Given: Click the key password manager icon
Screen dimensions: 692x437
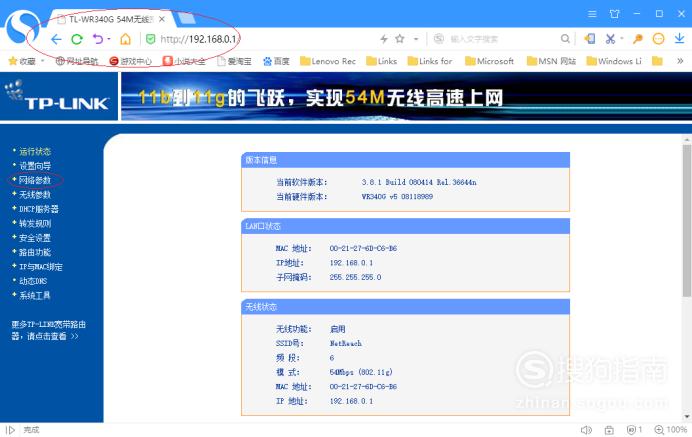Looking at the screenshot, I should click(637, 39).
